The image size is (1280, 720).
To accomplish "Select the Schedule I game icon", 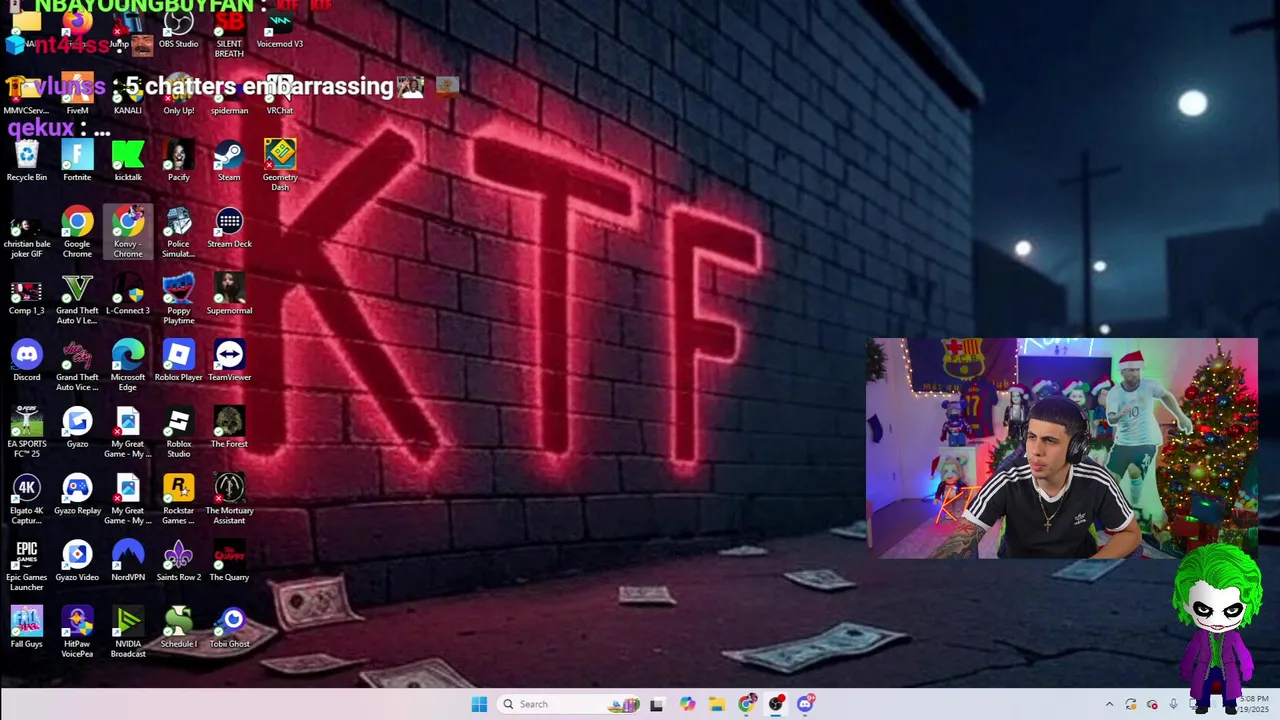I will click(x=178, y=628).
